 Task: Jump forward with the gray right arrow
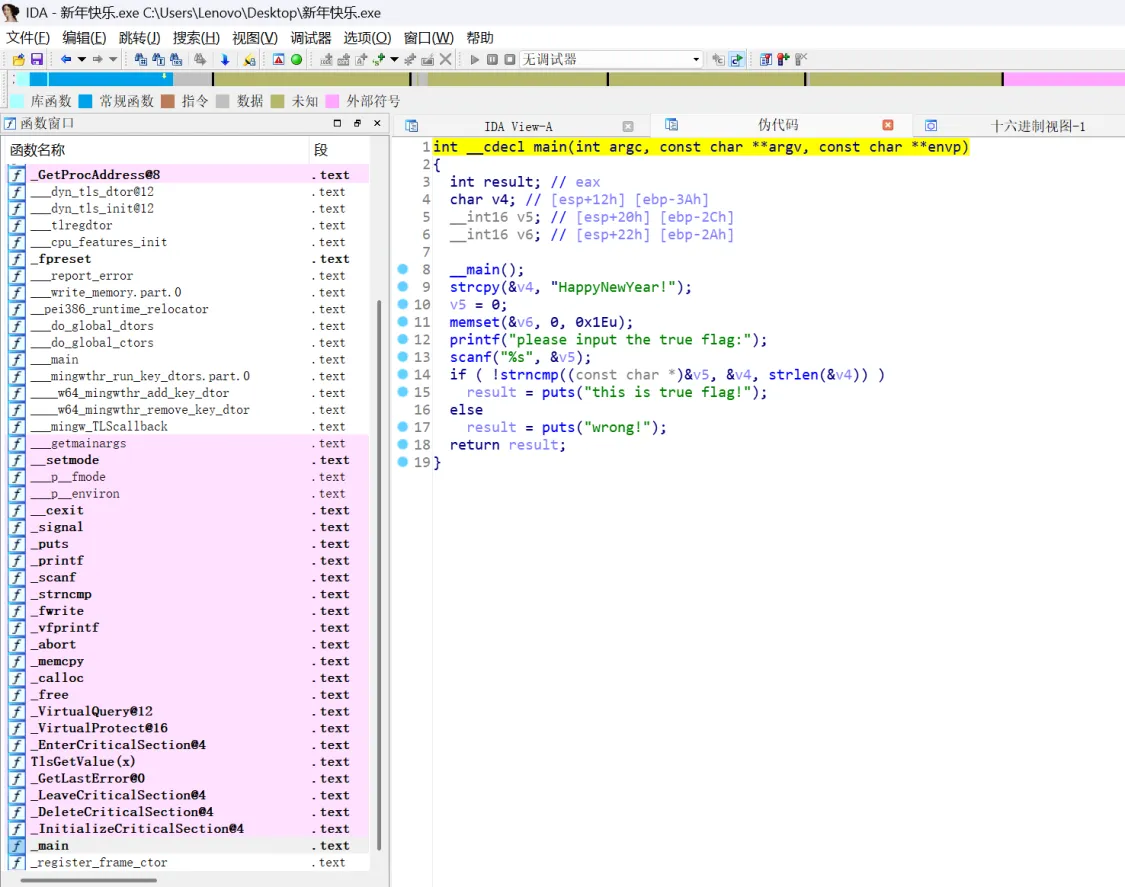pyautogui.click(x=98, y=60)
